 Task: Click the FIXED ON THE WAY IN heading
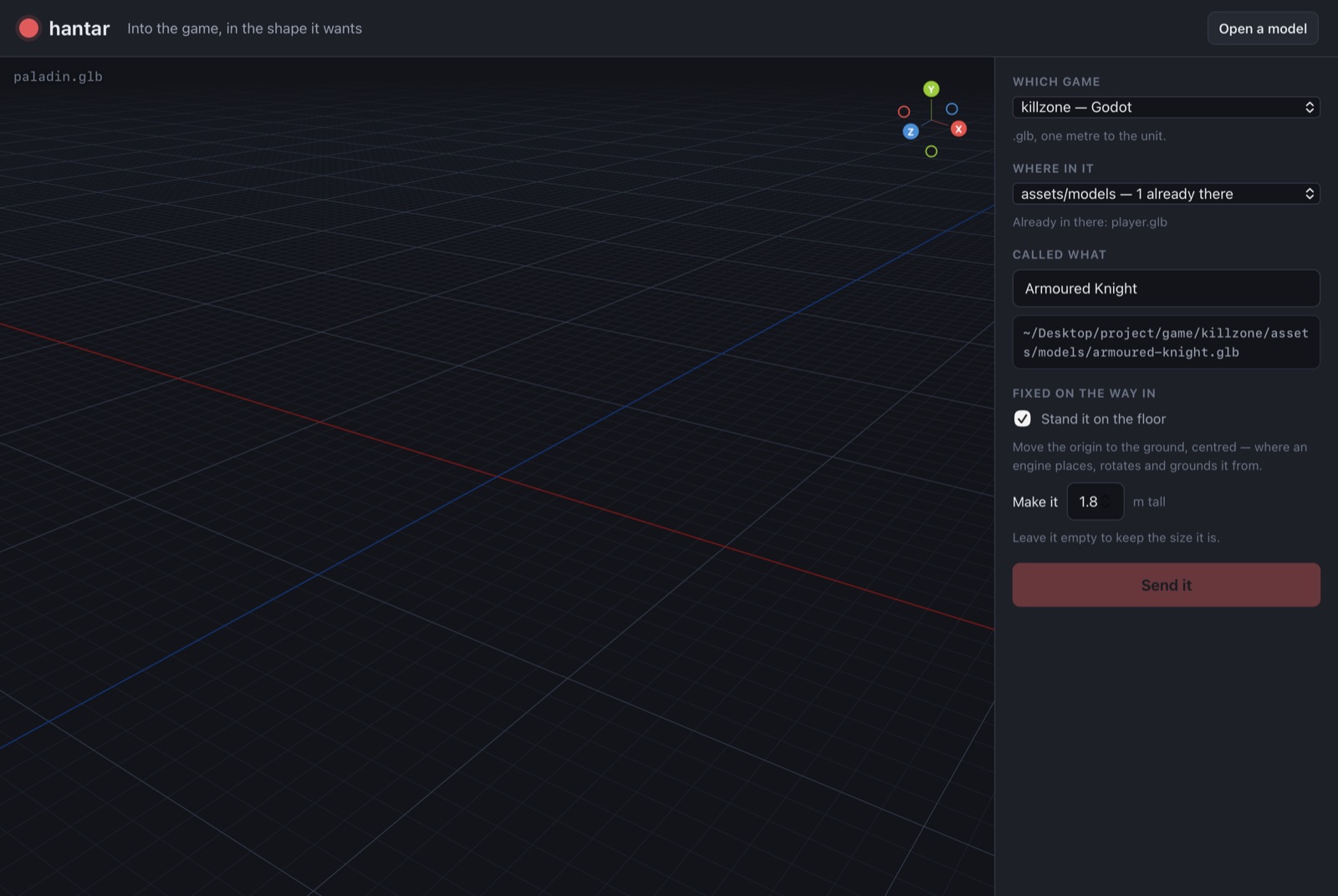1084,393
